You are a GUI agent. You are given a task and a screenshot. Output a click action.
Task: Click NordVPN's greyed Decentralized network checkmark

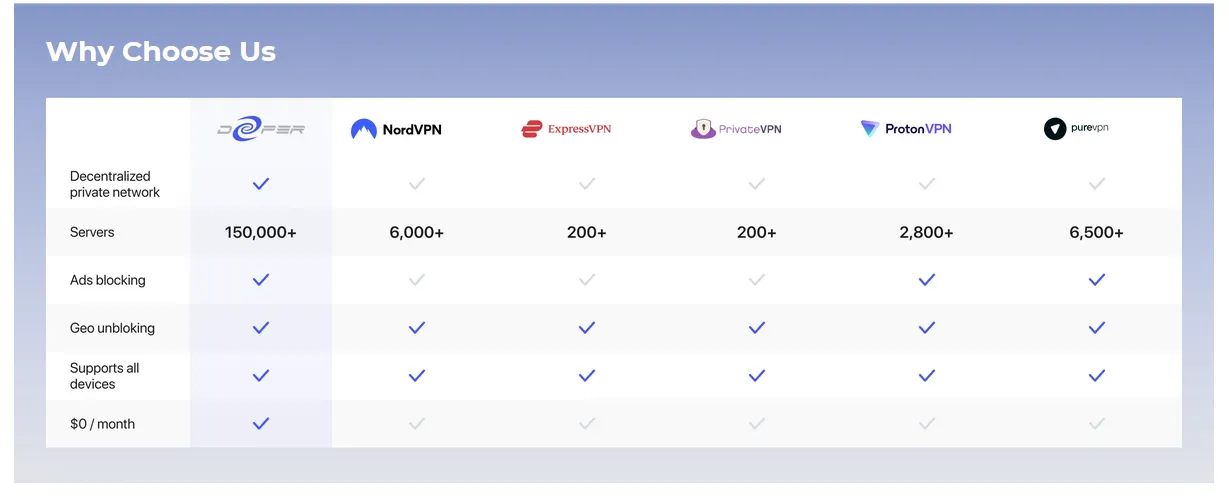coord(417,184)
